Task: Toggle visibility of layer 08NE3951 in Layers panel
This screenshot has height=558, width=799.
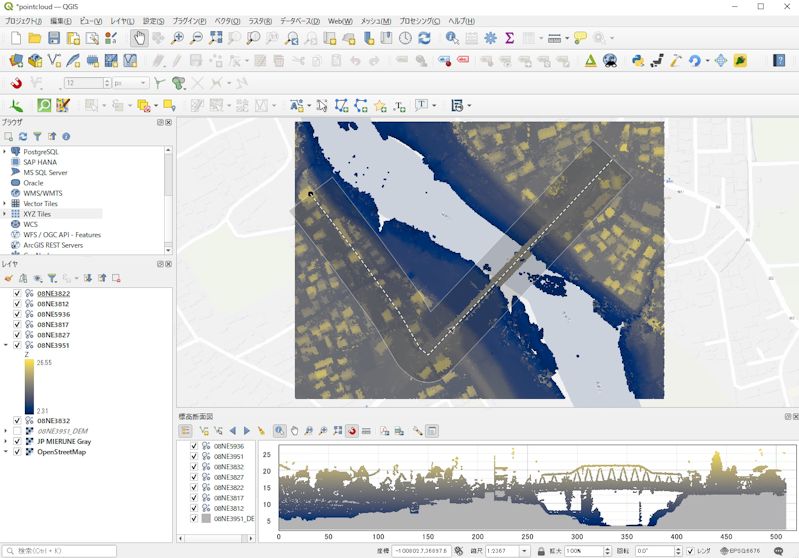Action: [x=17, y=346]
